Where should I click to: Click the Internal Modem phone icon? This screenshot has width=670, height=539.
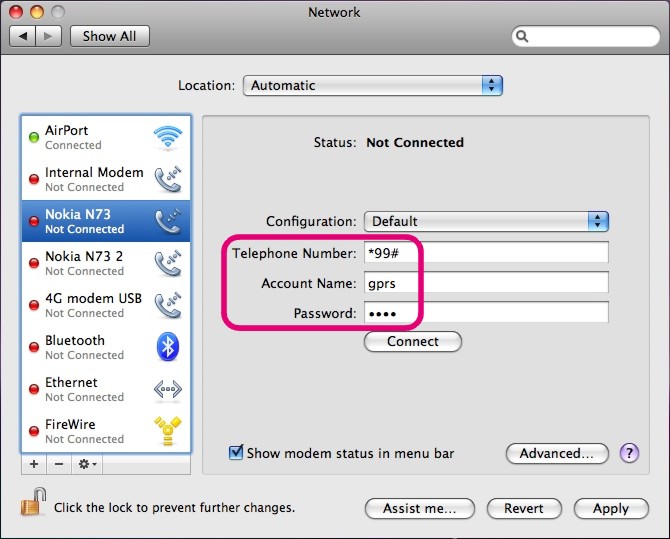tap(168, 179)
